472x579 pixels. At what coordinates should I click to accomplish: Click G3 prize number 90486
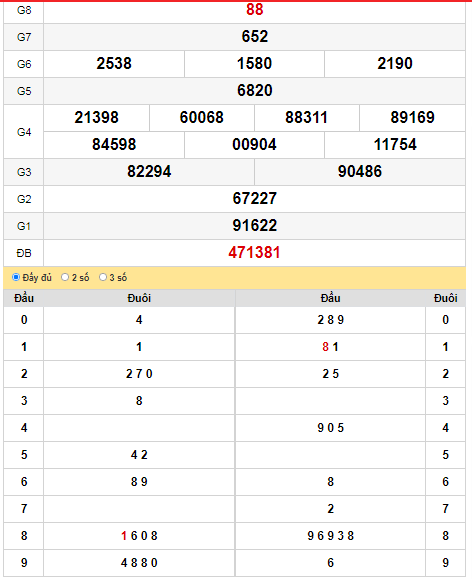coord(360,171)
